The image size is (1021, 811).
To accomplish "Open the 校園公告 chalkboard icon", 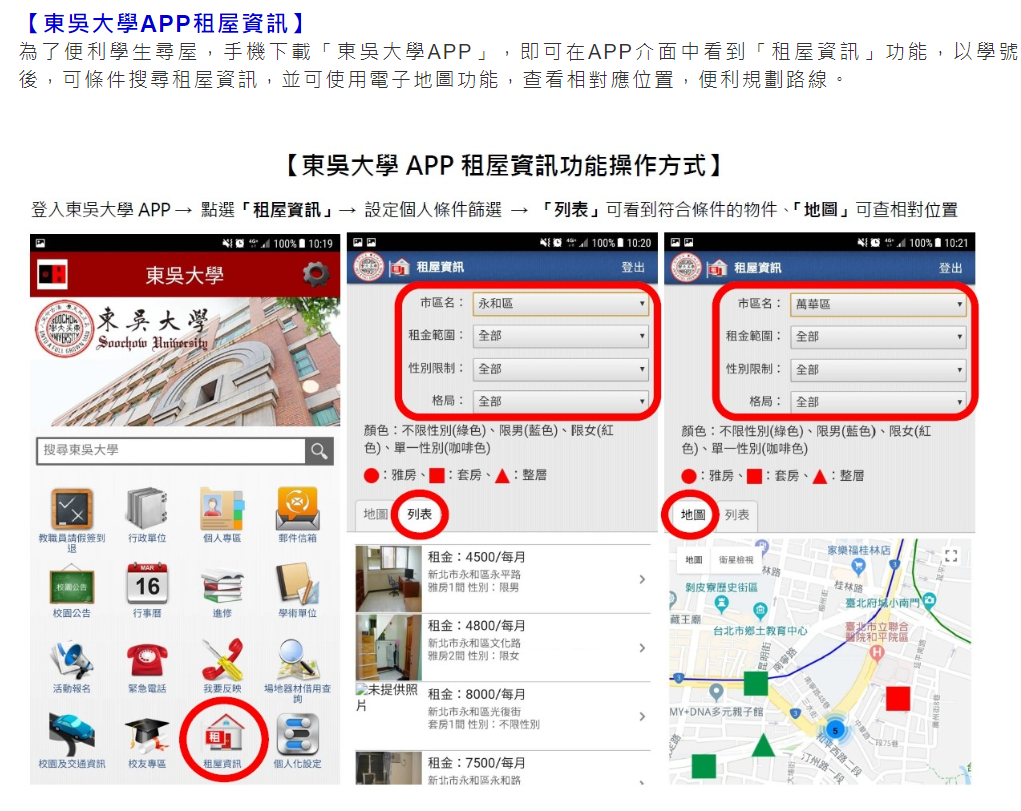I will point(72,585).
